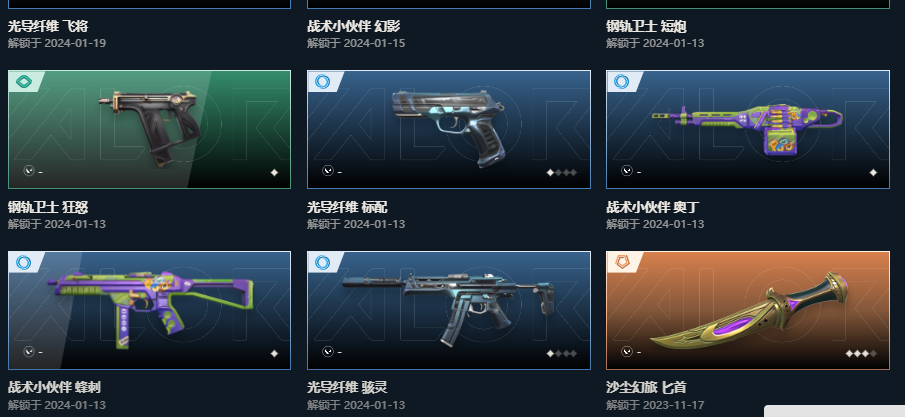
Task: Click the 钢轨卫士 短炮 skin name
Action: point(646,26)
